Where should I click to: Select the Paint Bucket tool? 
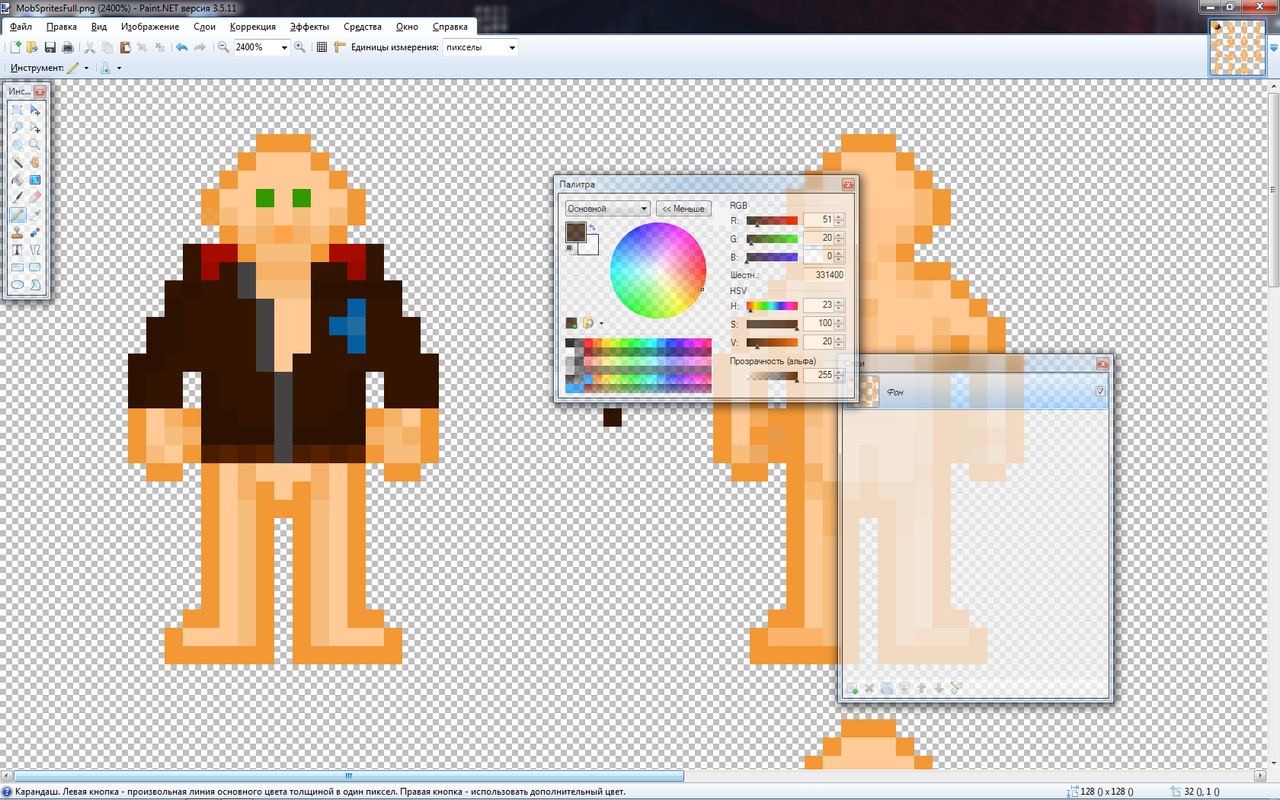pos(18,180)
